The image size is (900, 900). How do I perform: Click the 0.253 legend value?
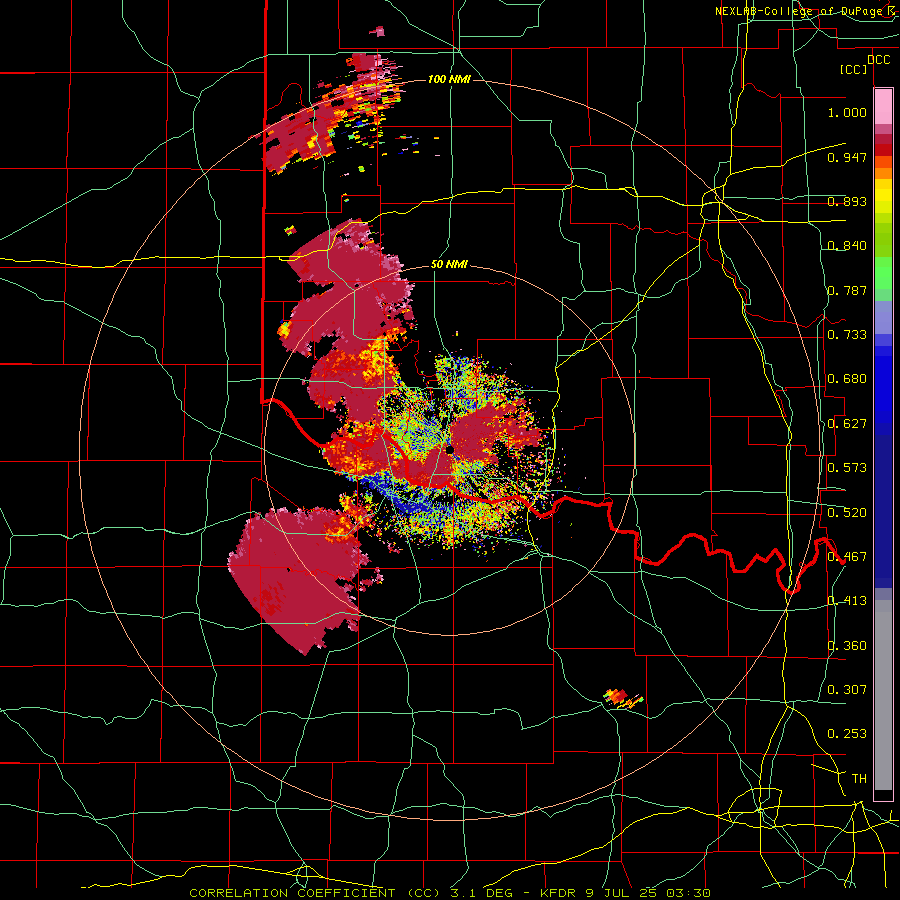tap(847, 734)
